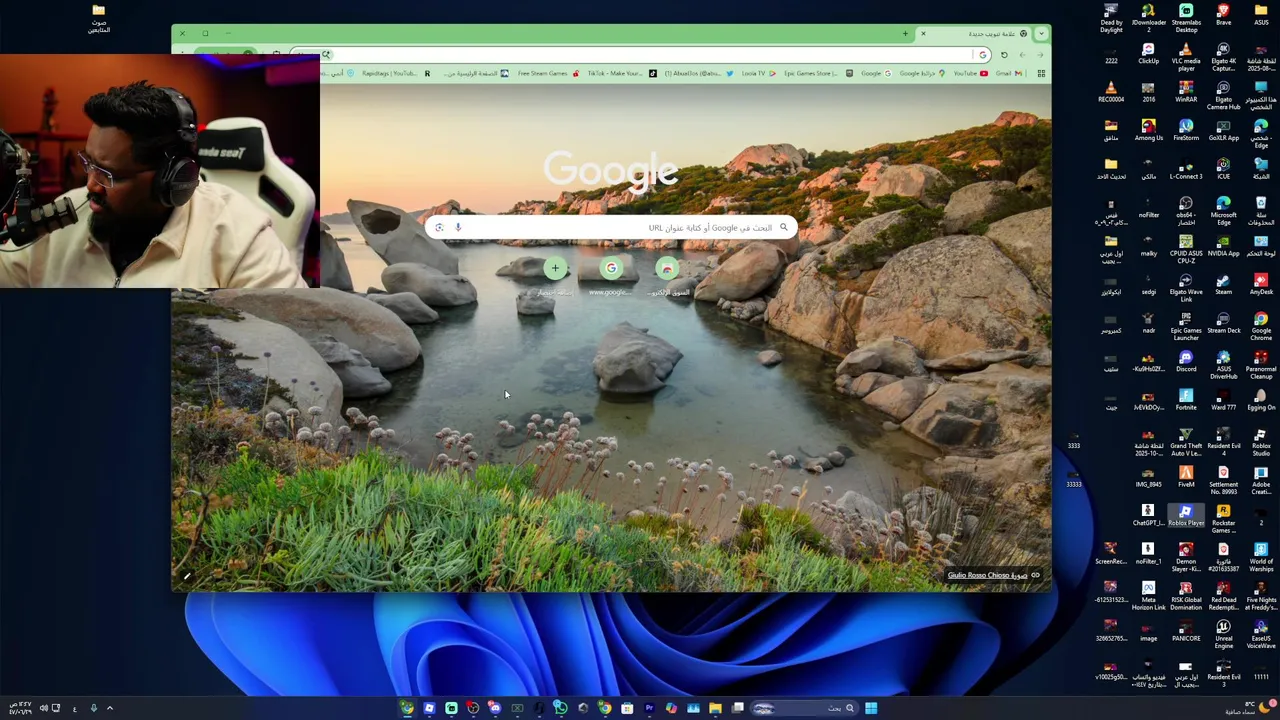1280x720 pixels.
Task: Click the customize Chrome pencil icon
Action: pyautogui.click(x=186, y=576)
